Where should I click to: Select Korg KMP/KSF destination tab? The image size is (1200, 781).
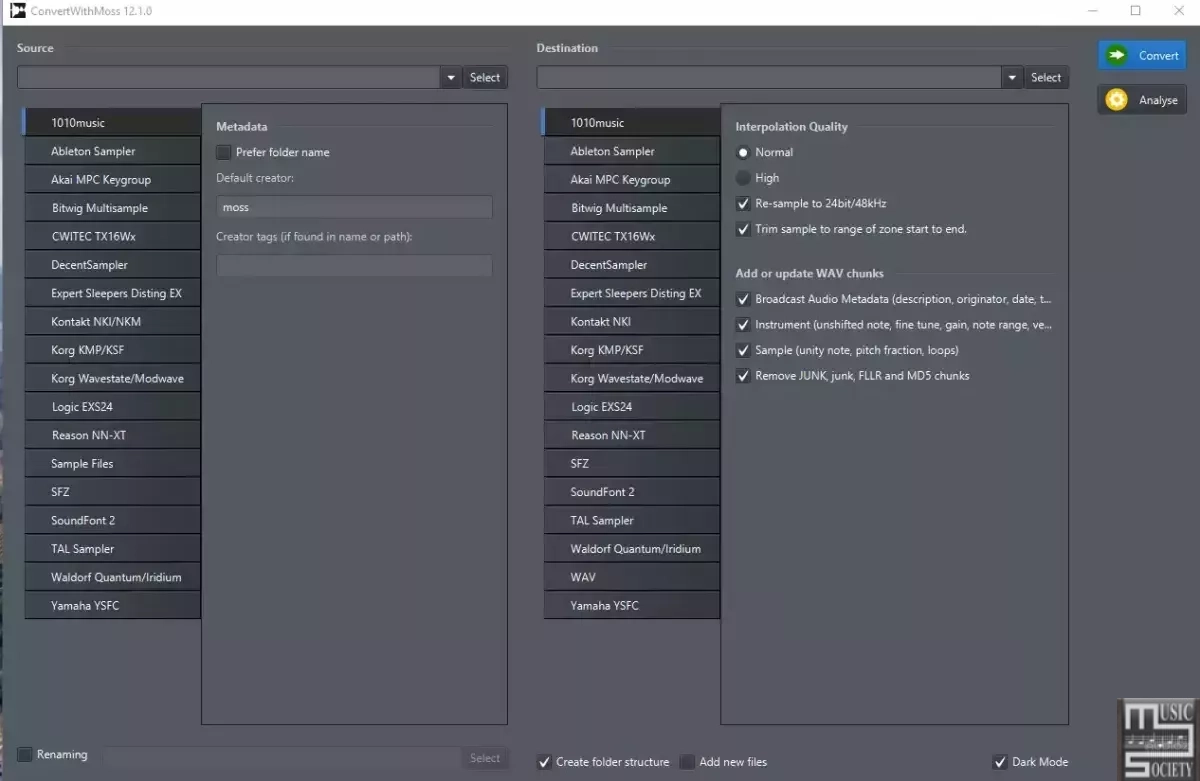(x=632, y=350)
